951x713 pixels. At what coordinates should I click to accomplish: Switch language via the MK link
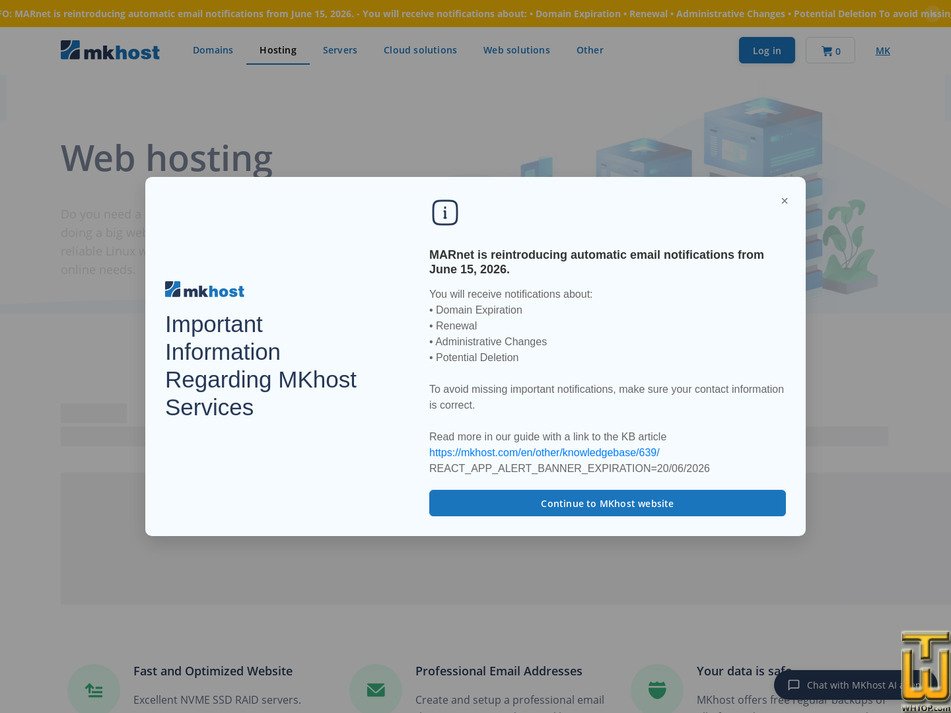[x=882, y=51]
